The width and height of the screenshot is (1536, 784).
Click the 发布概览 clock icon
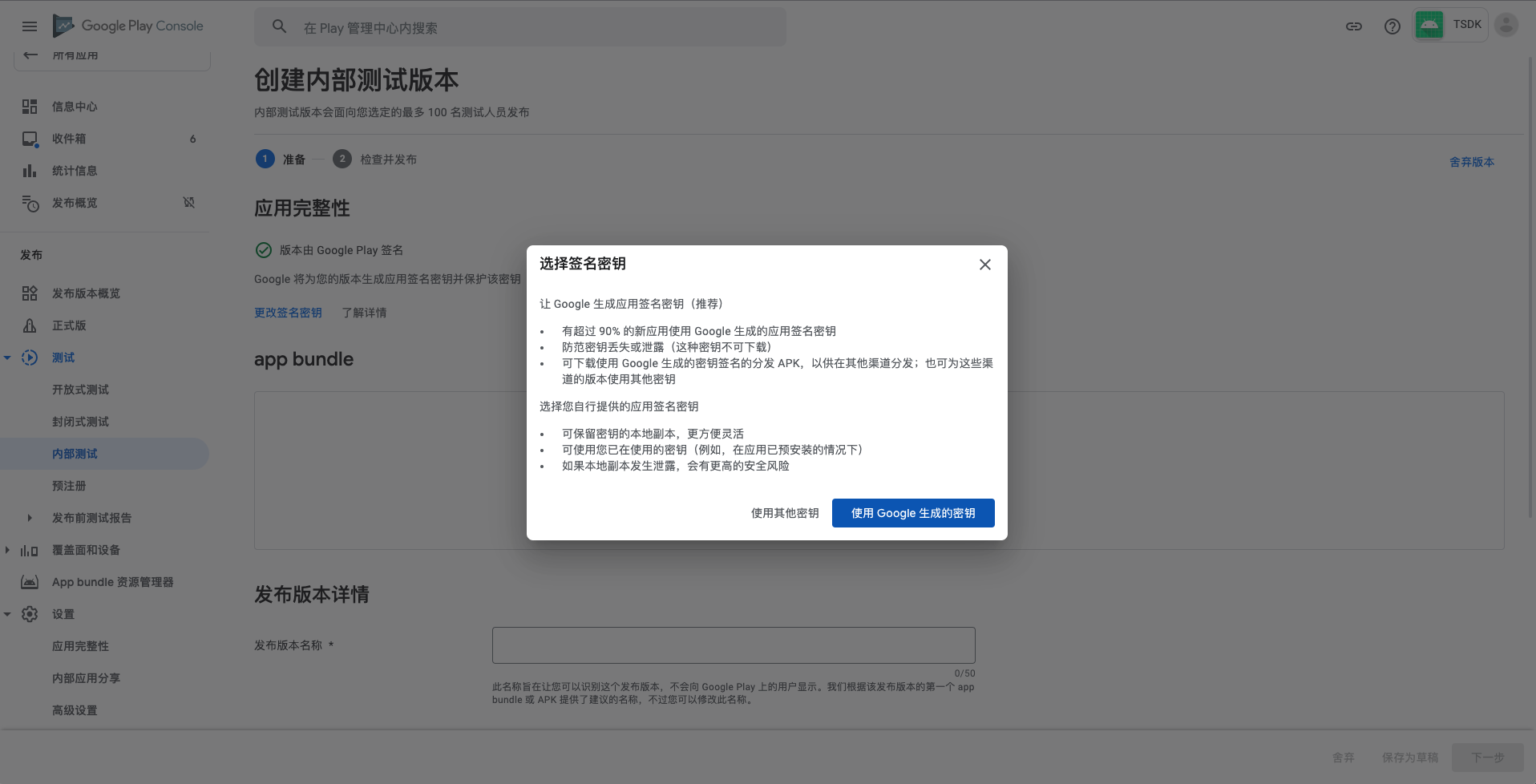point(30,204)
